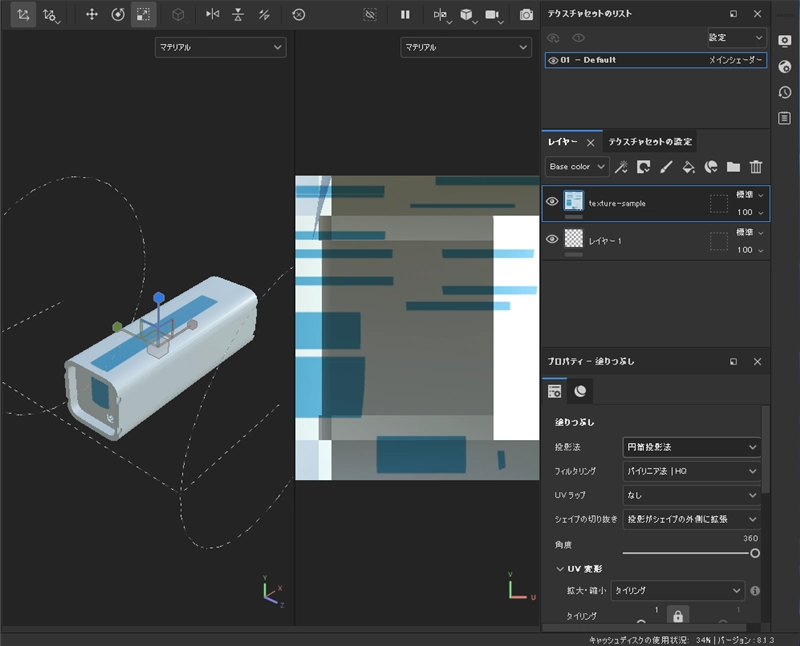Viewport: 800px width, 646px height.
Task: Open the シェイプの切り抜き dropdown
Action: (691, 519)
